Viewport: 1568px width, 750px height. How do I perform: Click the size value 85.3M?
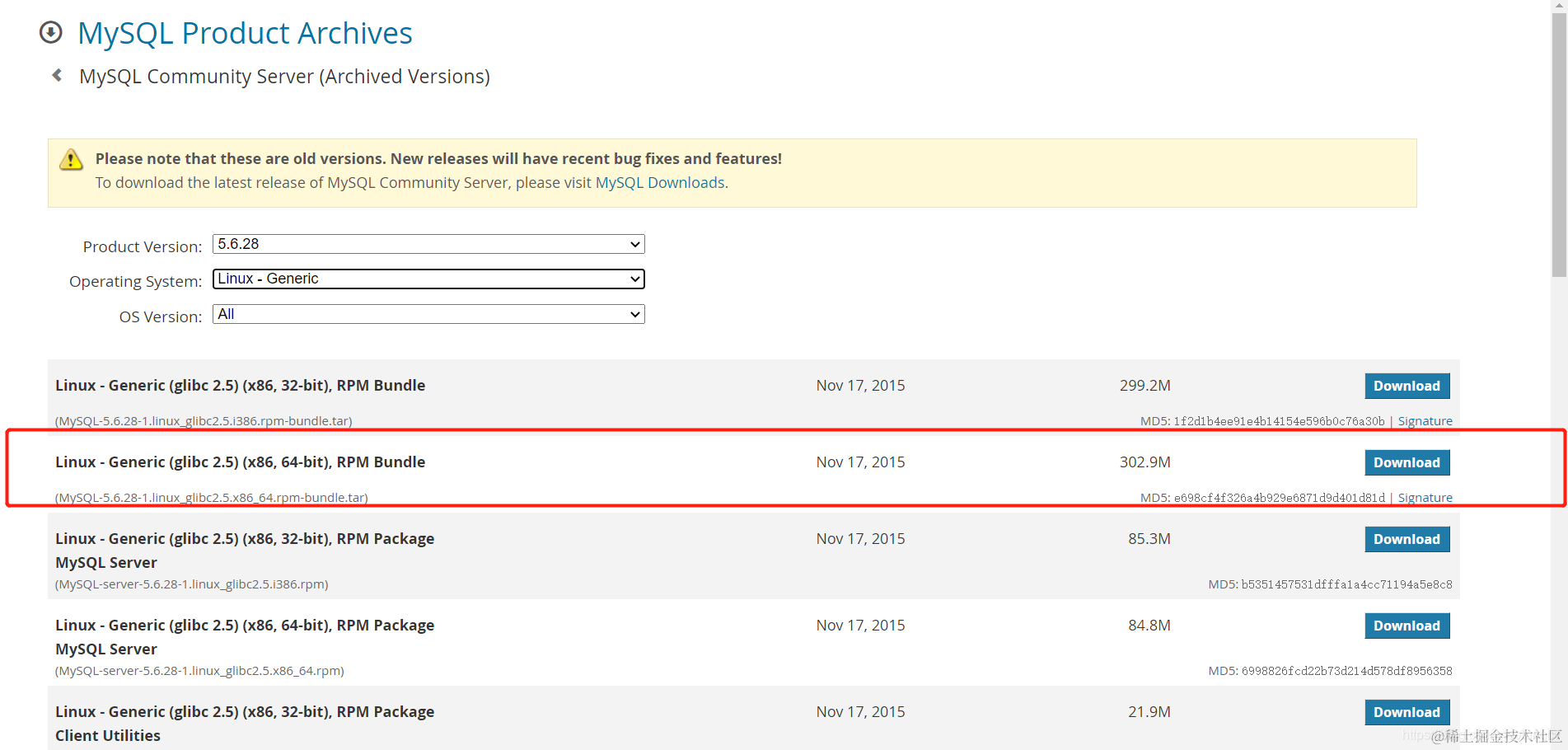[x=1149, y=539]
